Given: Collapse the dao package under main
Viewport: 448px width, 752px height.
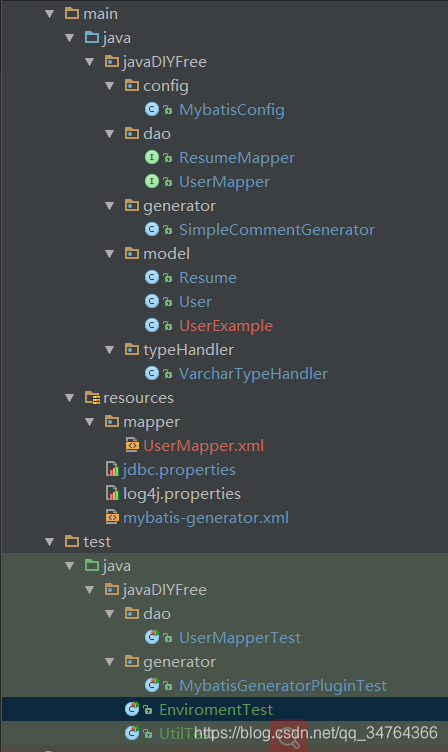Looking at the screenshot, I should [110, 134].
